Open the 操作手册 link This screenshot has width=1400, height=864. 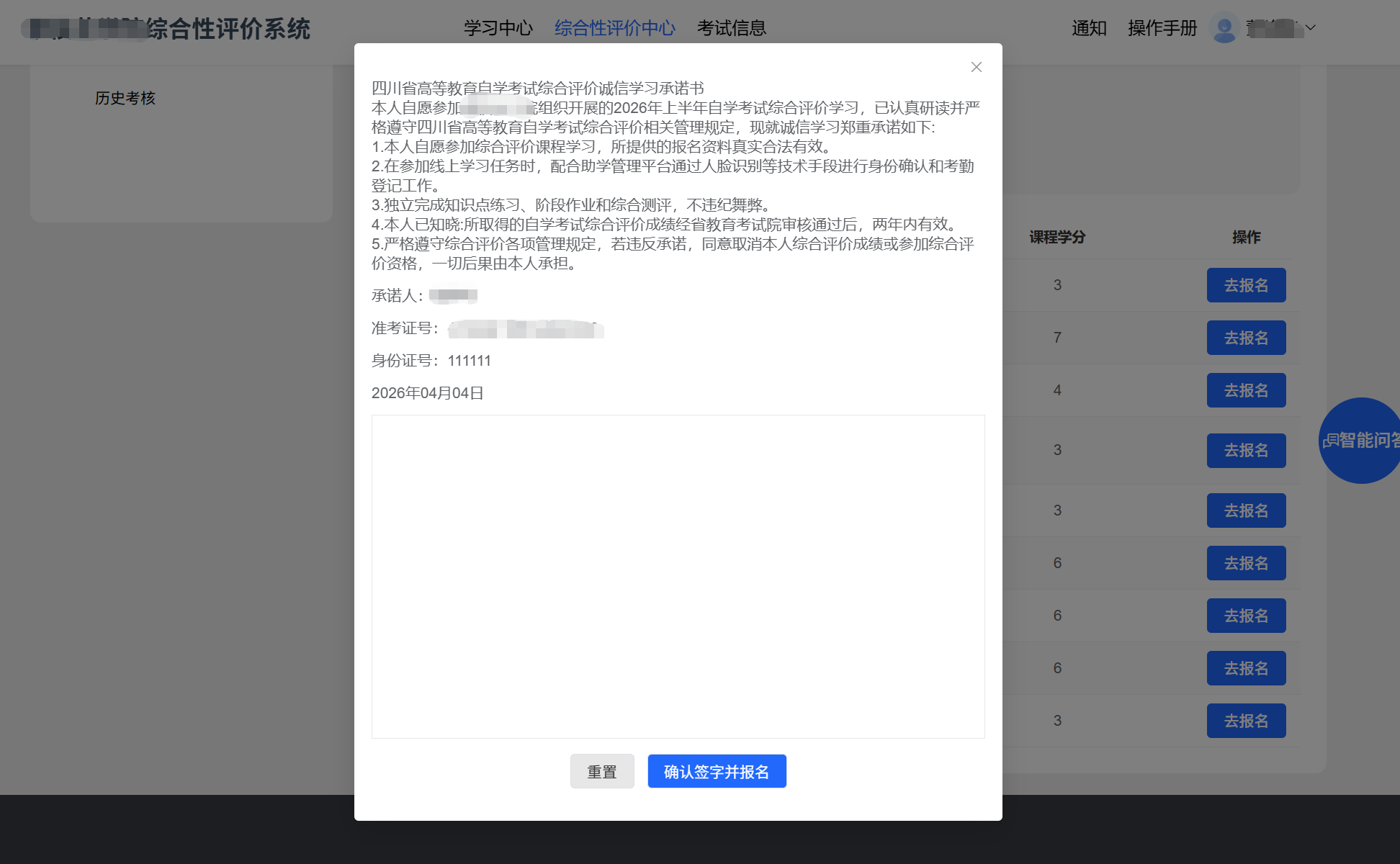click(x=1162, y=28)
